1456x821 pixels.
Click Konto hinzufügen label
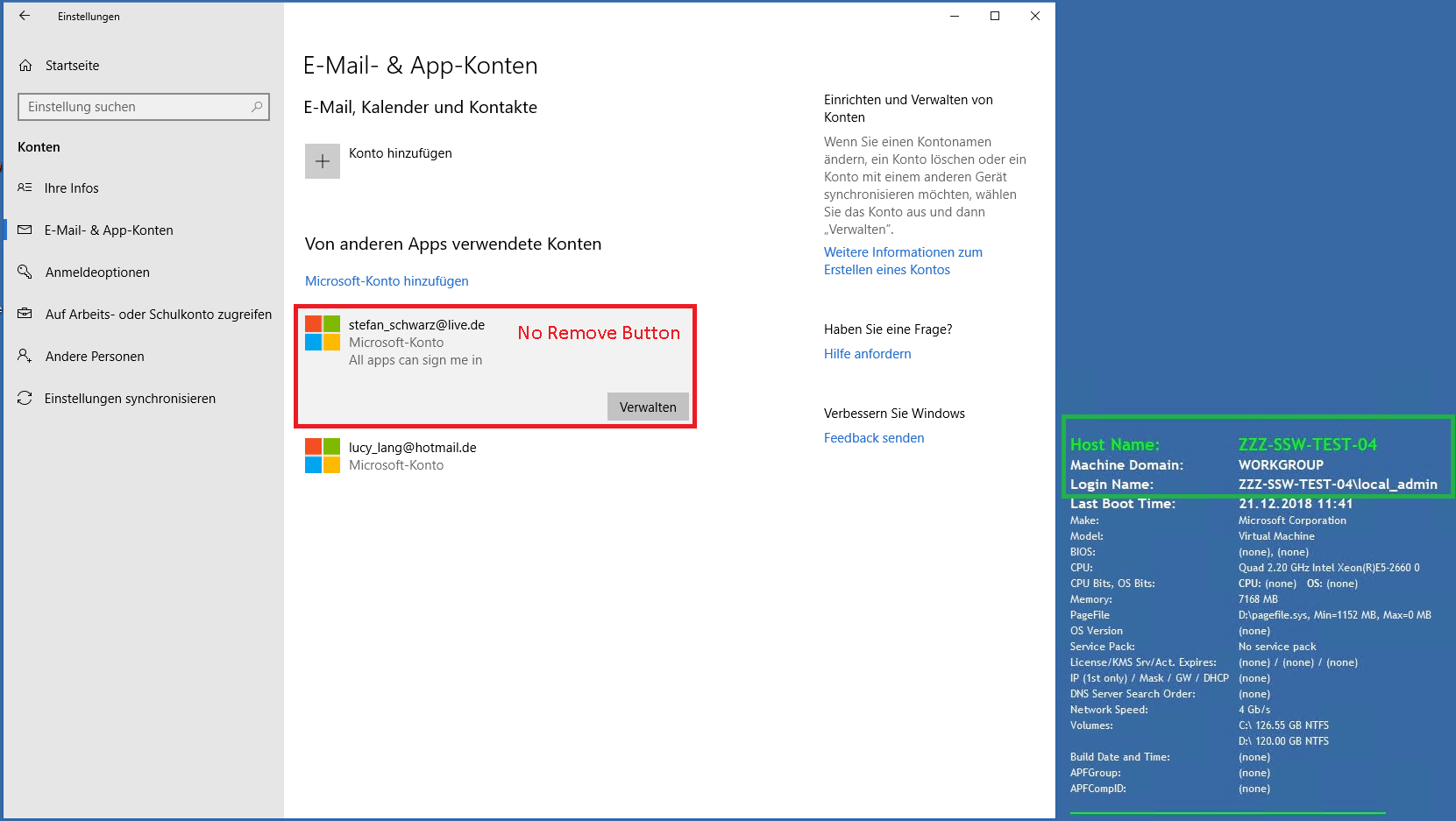pos(401,153)
